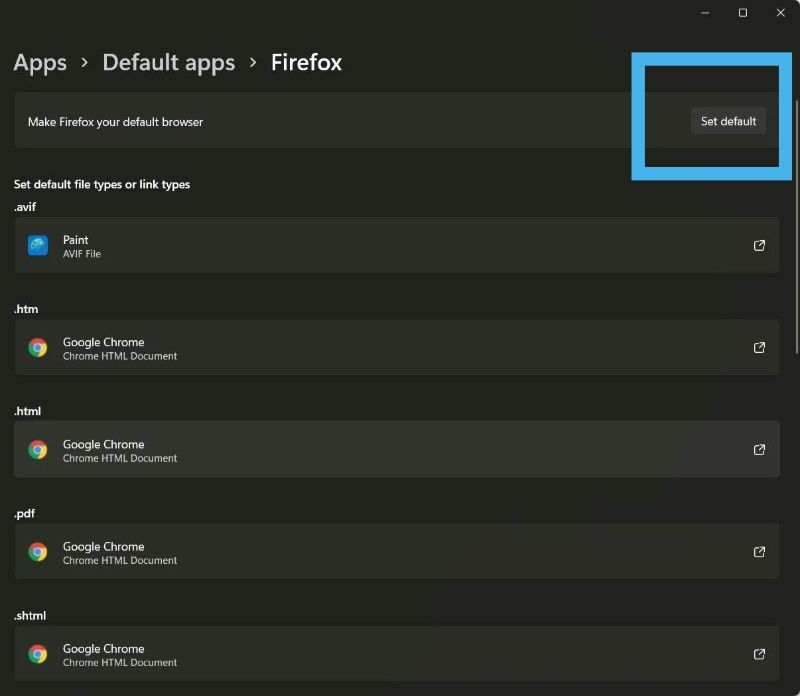Click the 'Paint' app name under .avif
The width and height of the screenshot is (800, 696).
76,240
